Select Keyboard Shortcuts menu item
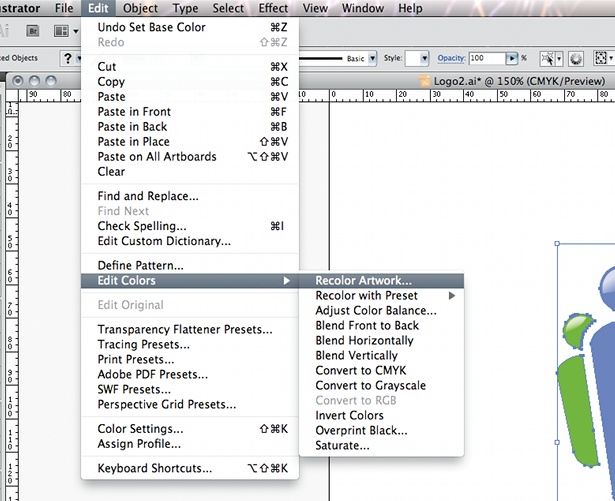This screenshot has width=615, height=501. (x=190, y=468)
